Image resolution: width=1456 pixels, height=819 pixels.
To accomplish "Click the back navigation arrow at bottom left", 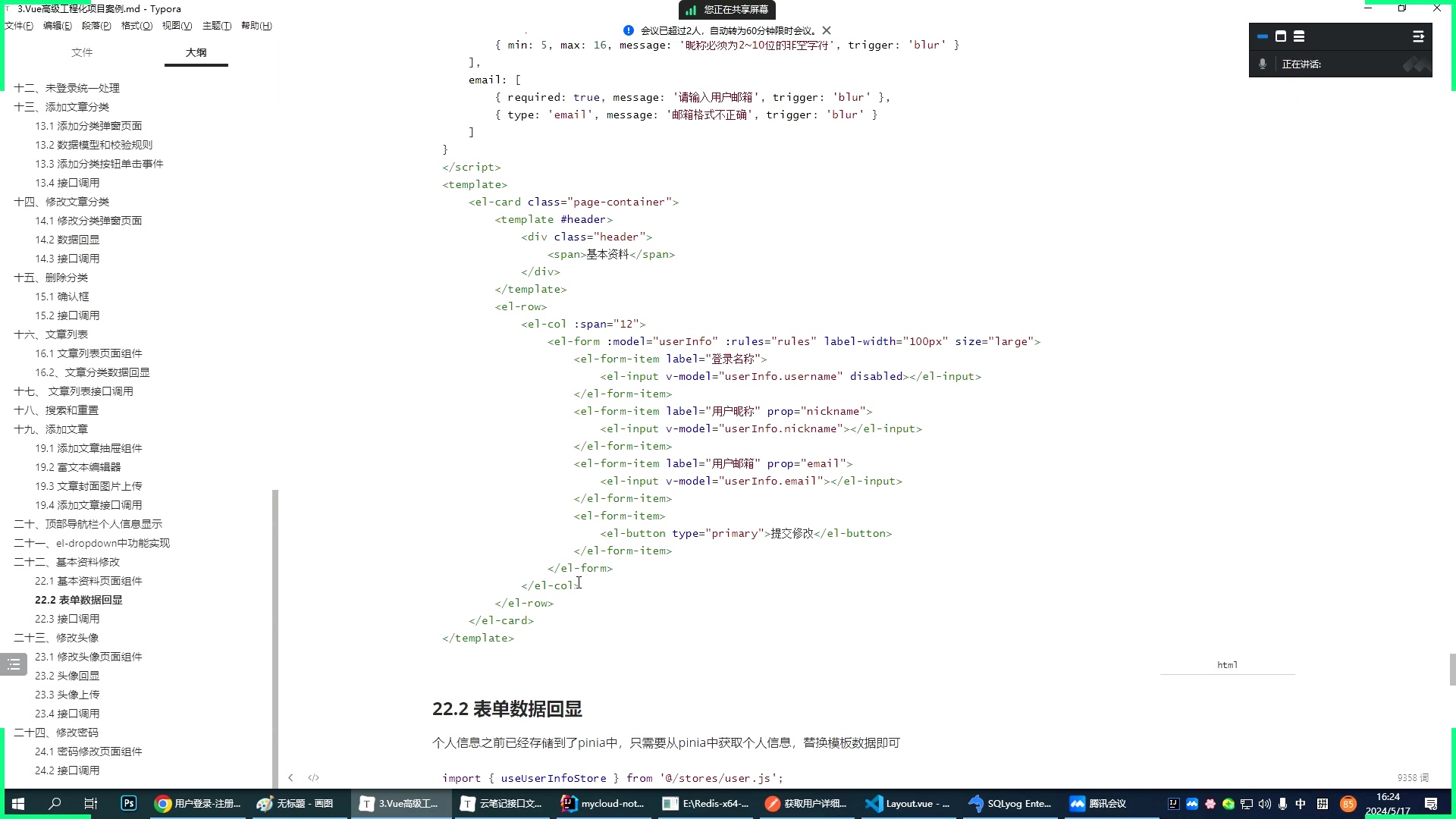I will [291, 777].
